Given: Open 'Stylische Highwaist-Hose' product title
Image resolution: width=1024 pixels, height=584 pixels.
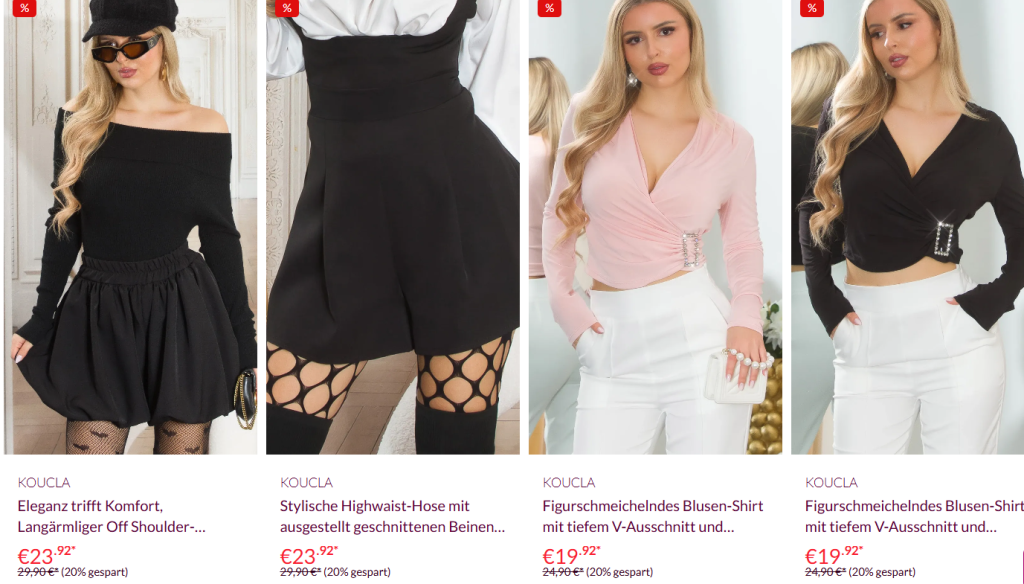Looking at the screenshot, I should 392,516.
